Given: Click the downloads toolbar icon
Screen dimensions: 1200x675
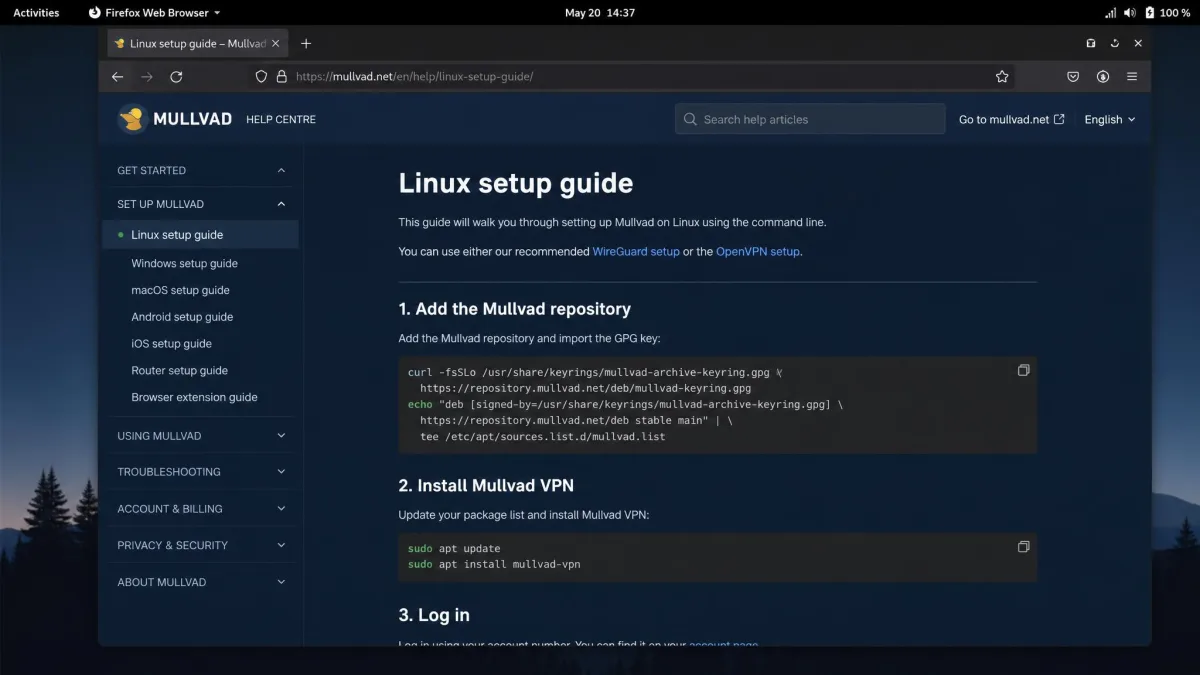Looking at the screenshot, I should click(1103, 76).
